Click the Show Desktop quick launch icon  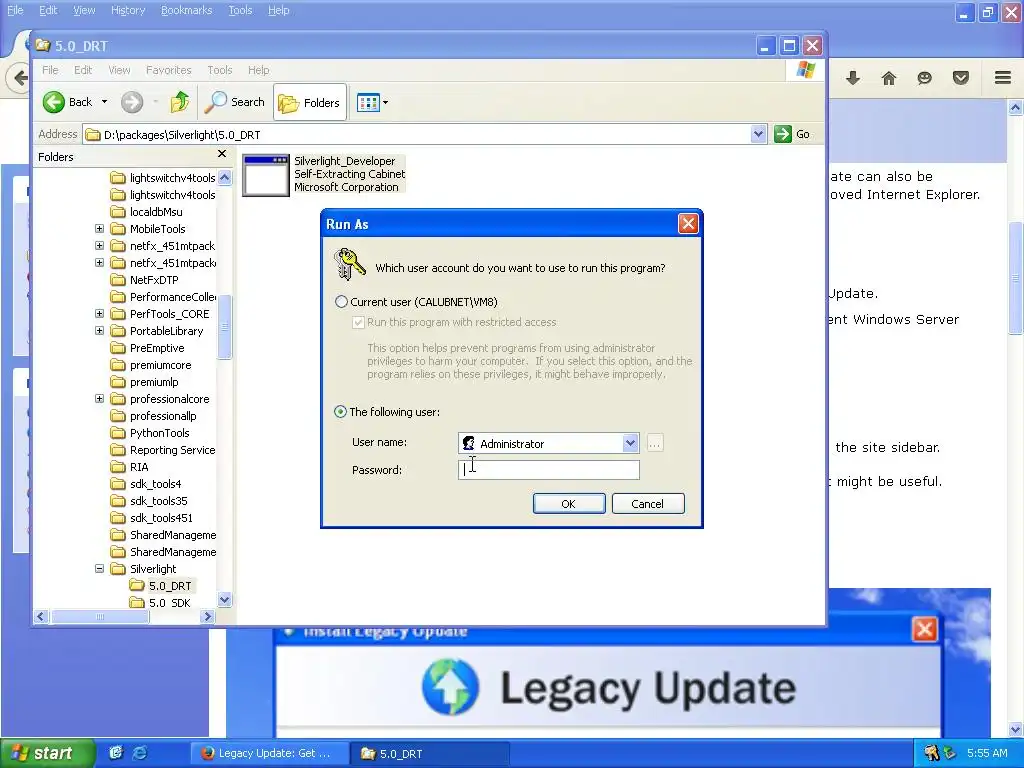tap(116, 753)
